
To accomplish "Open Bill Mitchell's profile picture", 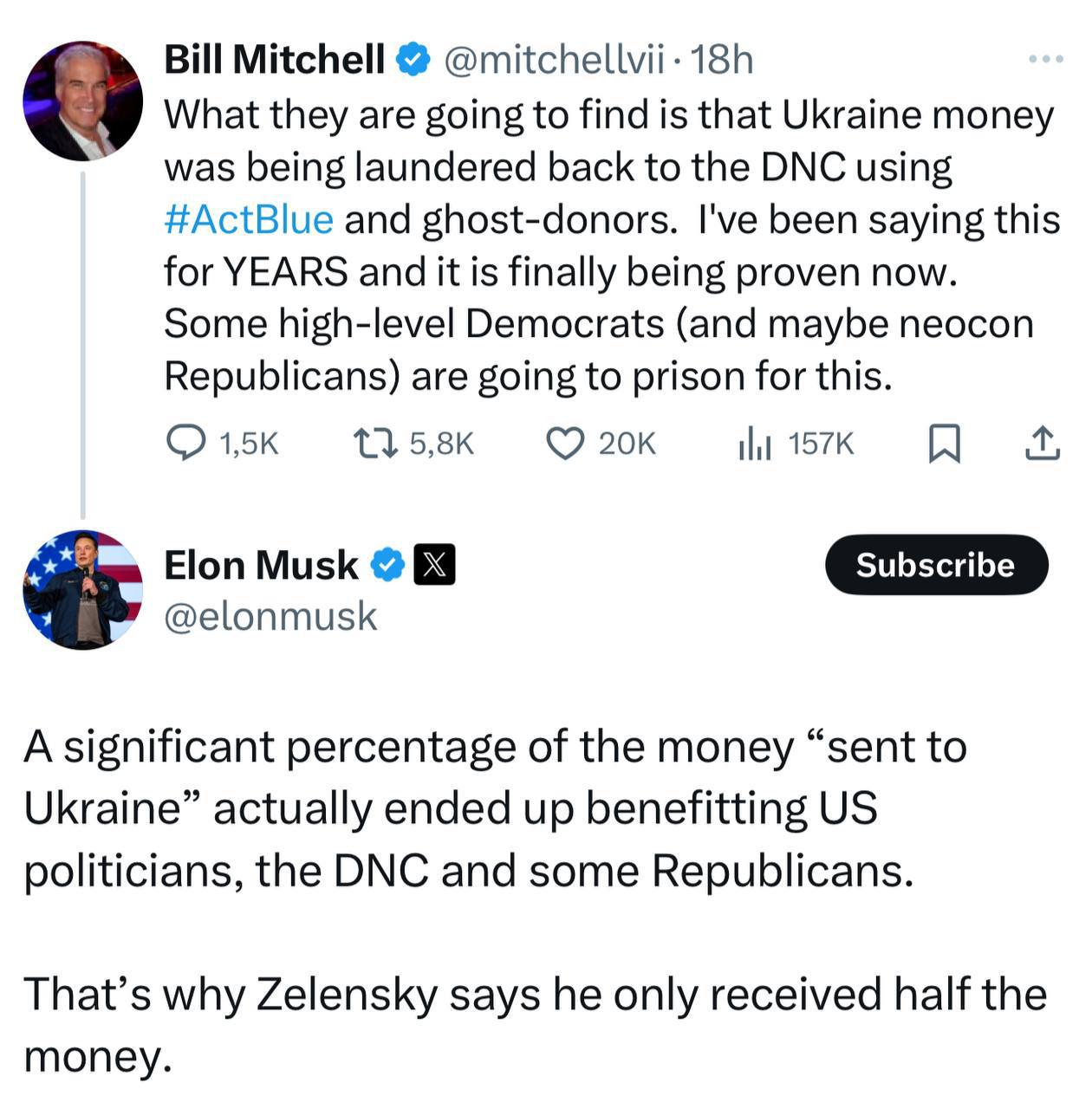I will pos(83,101).
